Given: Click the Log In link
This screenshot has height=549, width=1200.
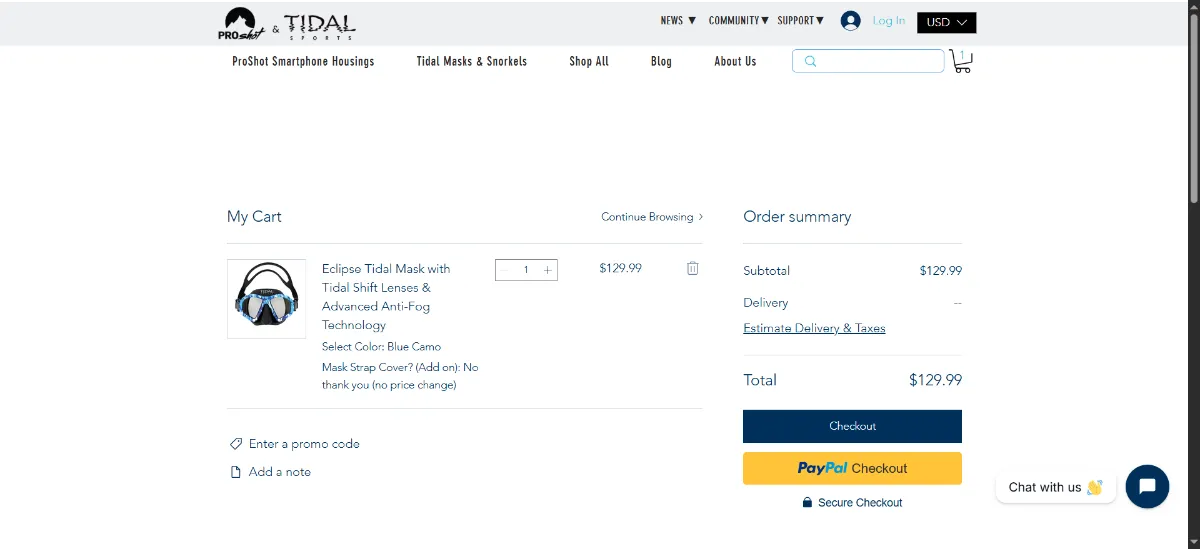Looking at the screenshot, I should click(x=889, y=20).
